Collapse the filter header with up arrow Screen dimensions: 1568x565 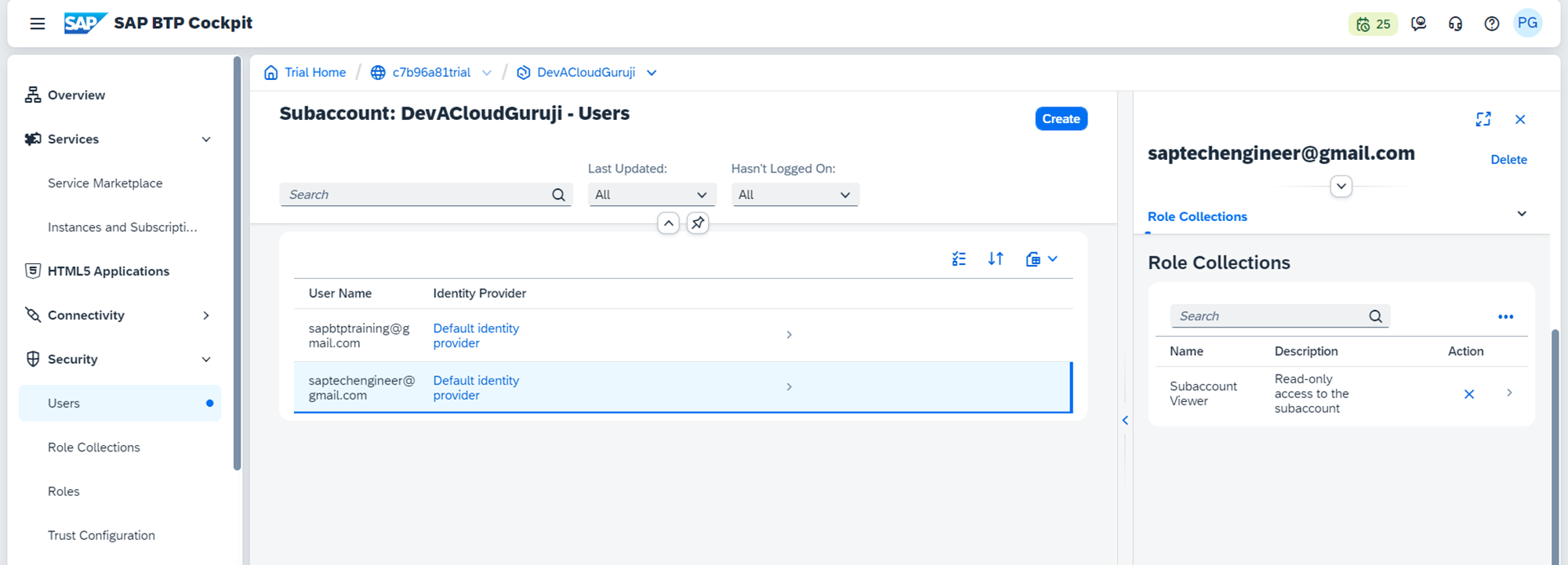pyautogui.click(x=668, y=223)
